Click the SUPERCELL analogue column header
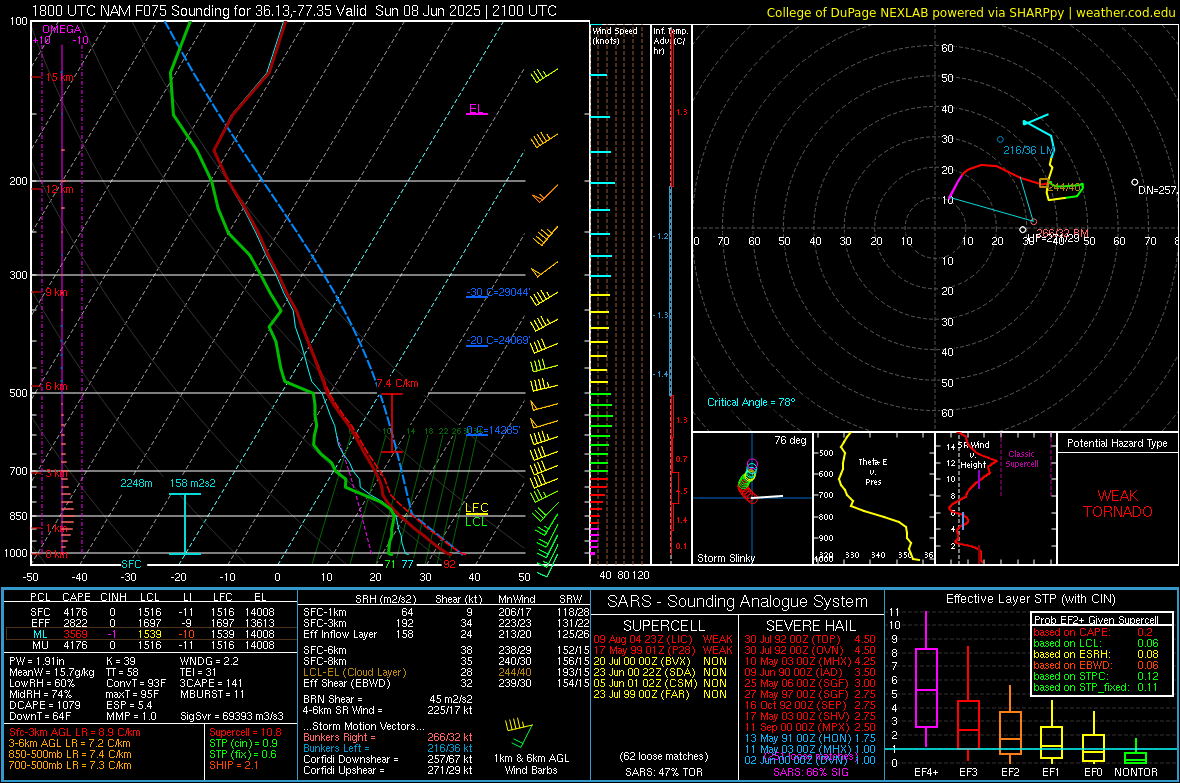Viewport: 1180px width, 783px height. pos(664,626)
